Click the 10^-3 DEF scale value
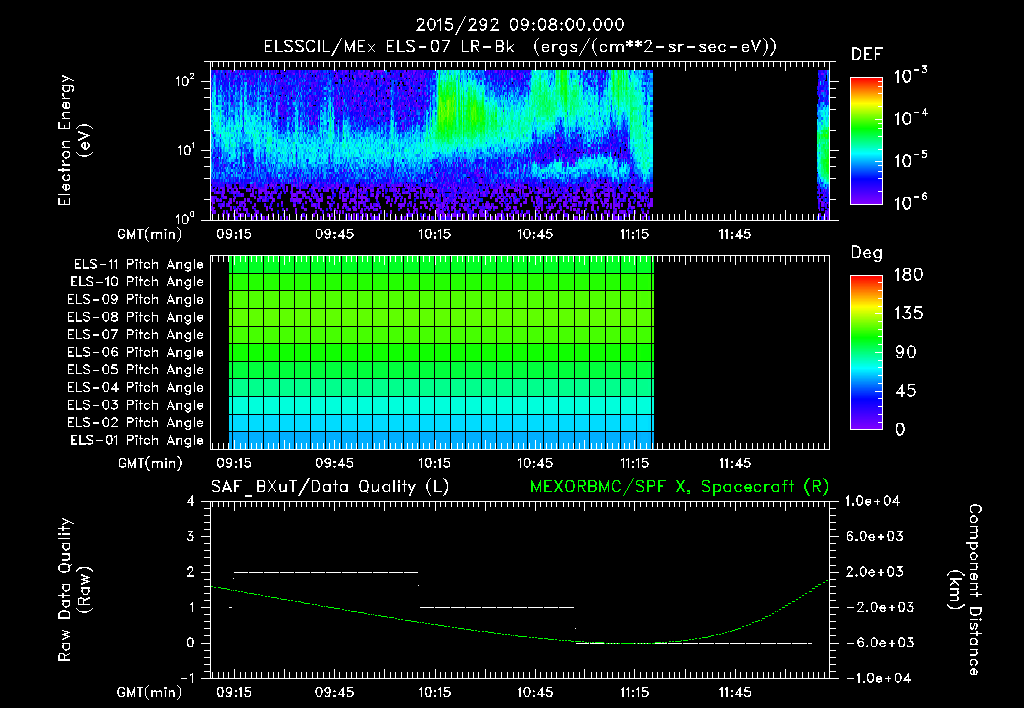 click(x=911, y=76)
